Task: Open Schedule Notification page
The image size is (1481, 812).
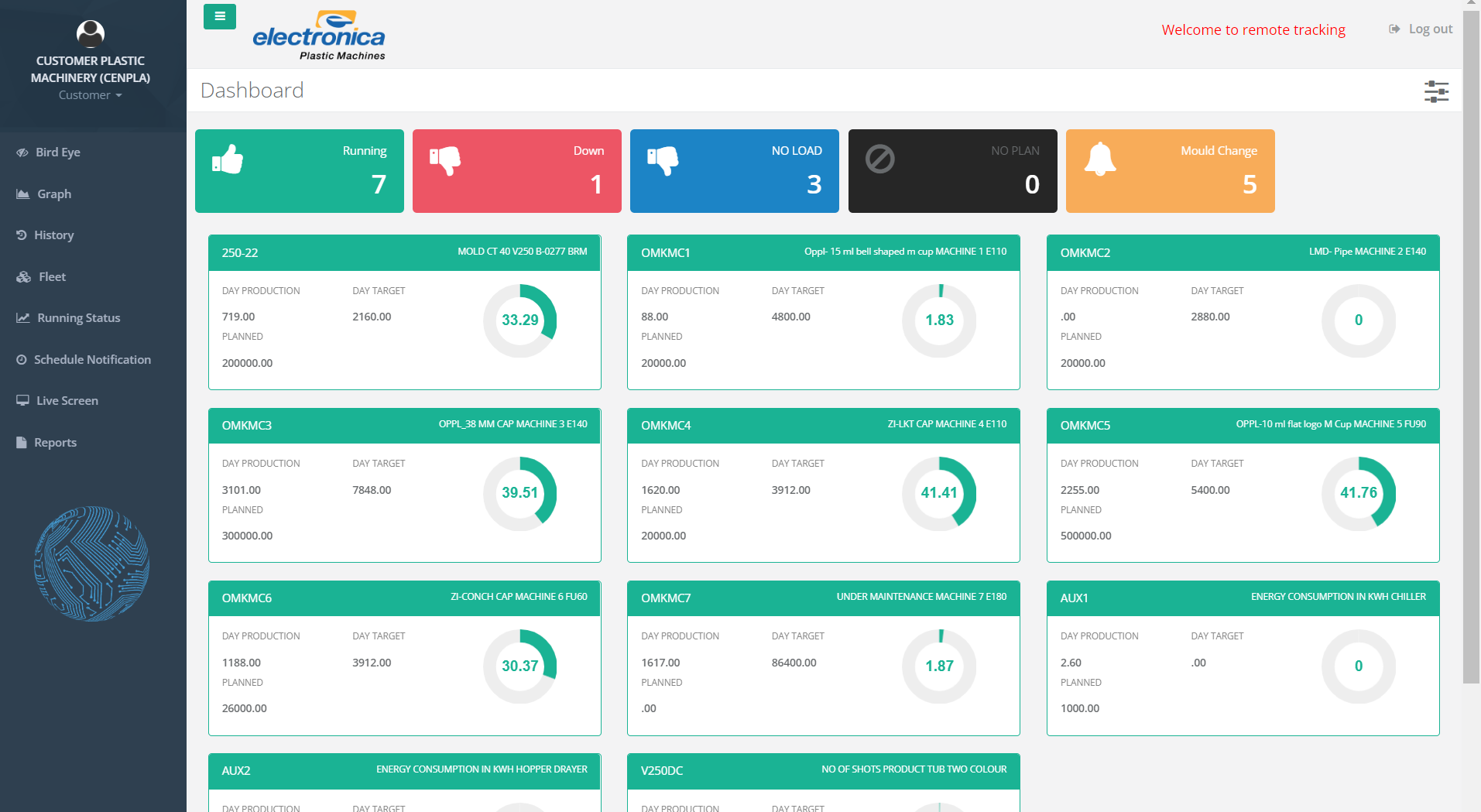Action: 91,360
